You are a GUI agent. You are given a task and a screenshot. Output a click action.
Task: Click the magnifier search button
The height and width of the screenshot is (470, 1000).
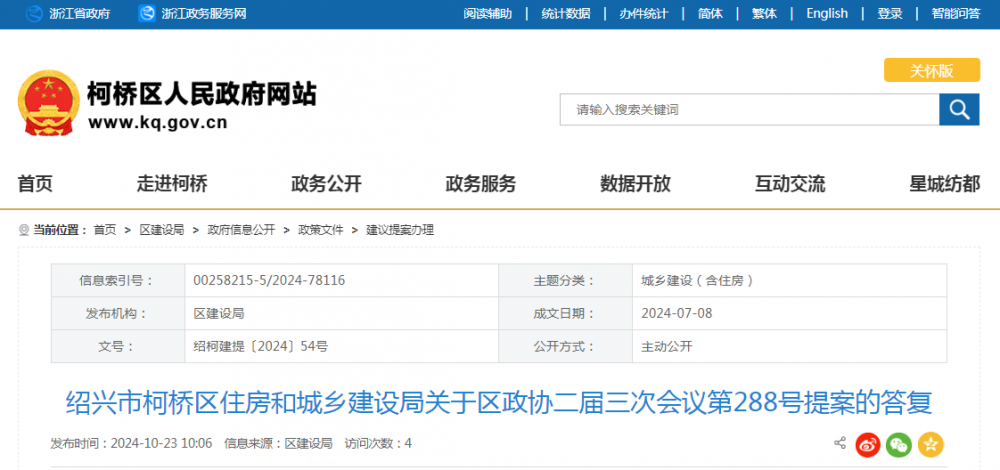pyautogui.click(x=959, y=110)
